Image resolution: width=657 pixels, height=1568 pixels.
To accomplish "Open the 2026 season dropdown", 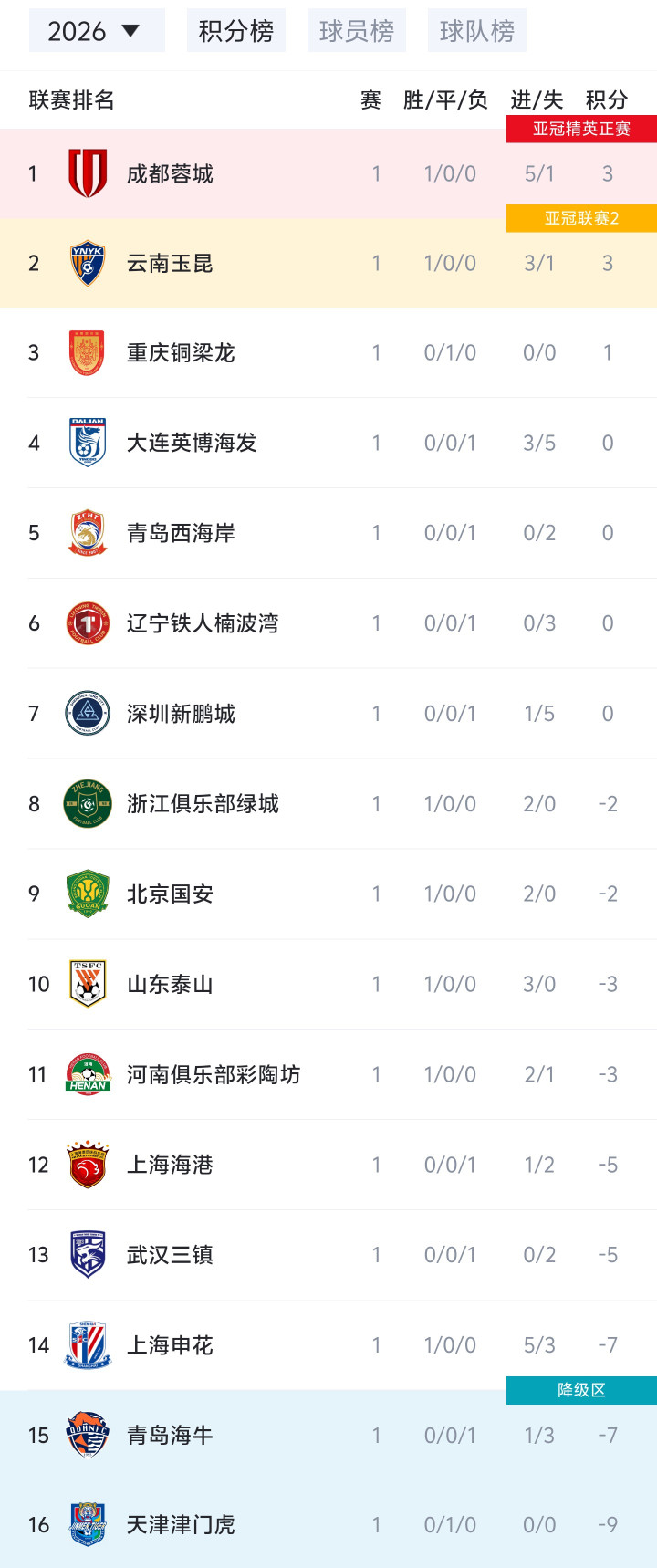I will click(95, 31).
